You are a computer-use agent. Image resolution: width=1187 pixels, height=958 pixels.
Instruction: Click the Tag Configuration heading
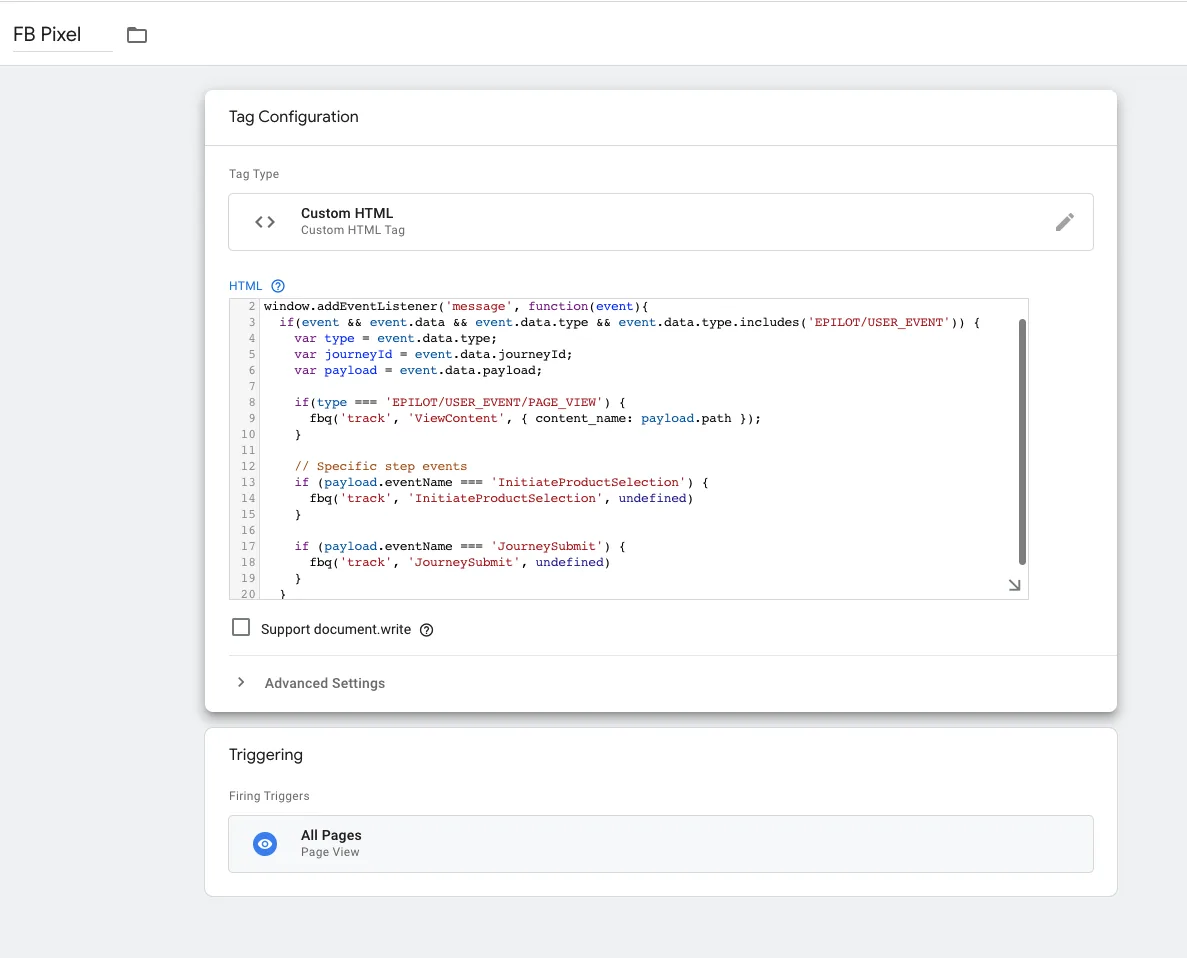(294, 117)
